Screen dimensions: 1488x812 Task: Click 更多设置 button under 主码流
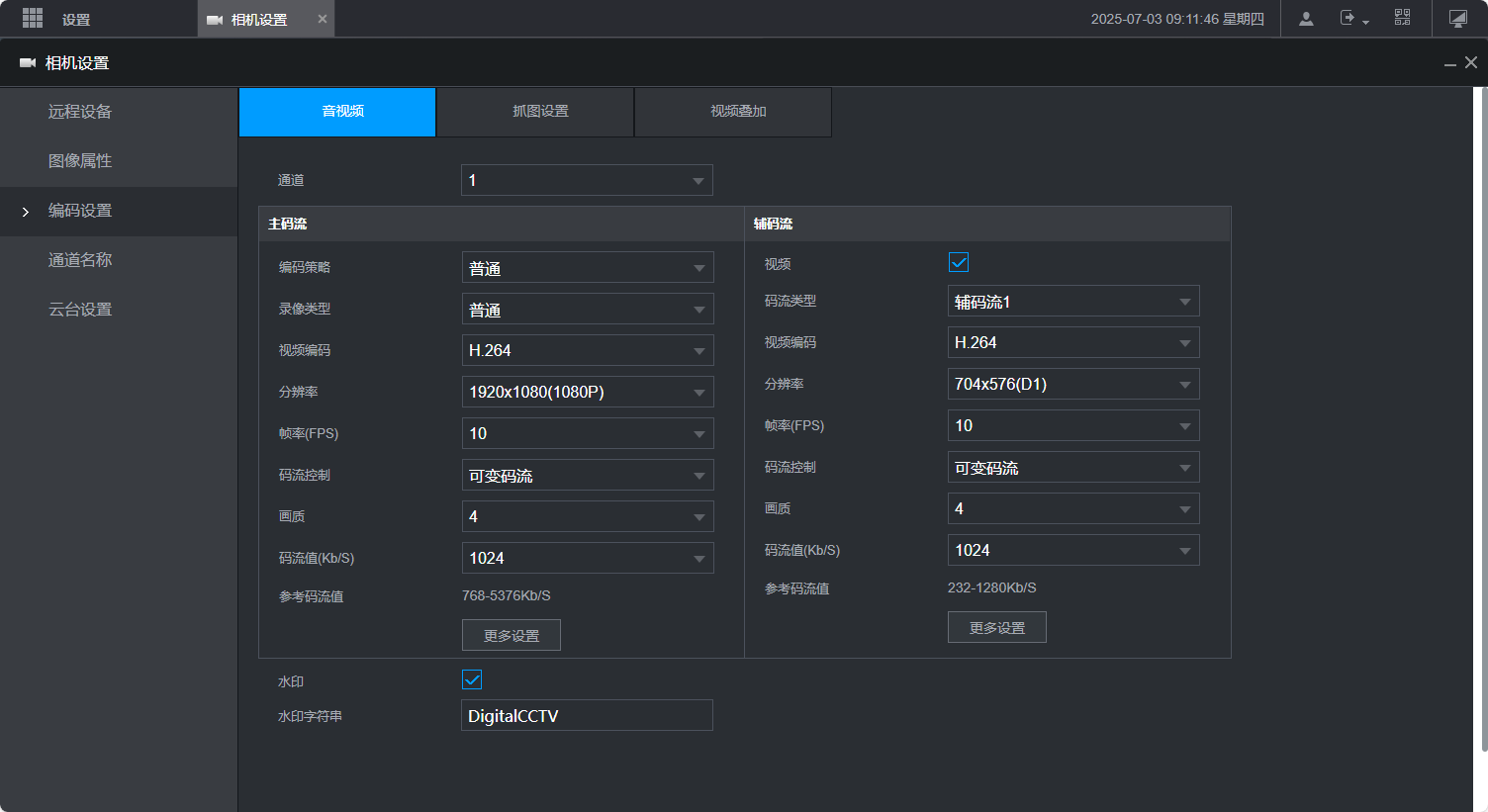point(511,635)
